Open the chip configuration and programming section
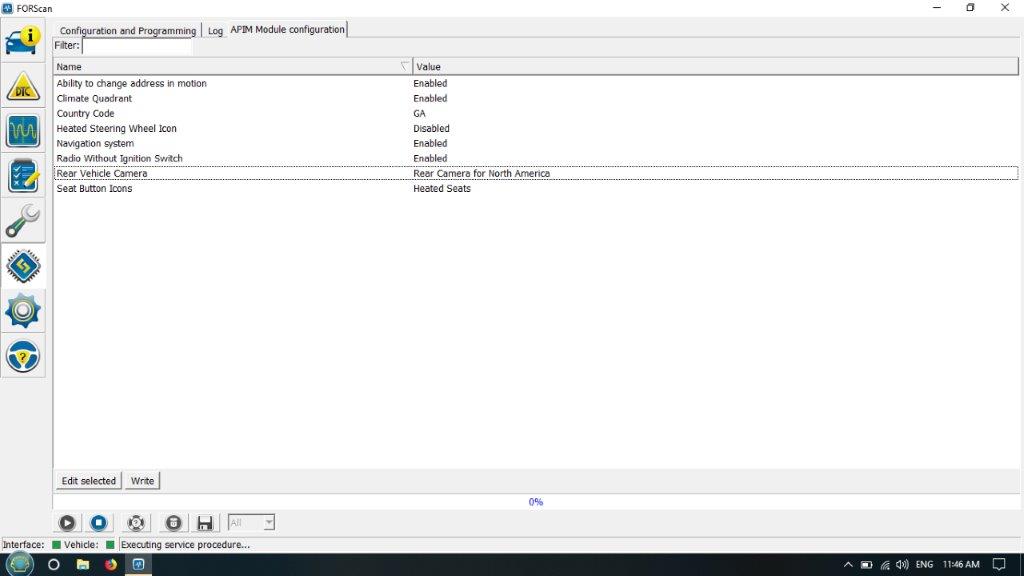Image resolution: width=1024 pixels, height=576 pixels. 23,267
